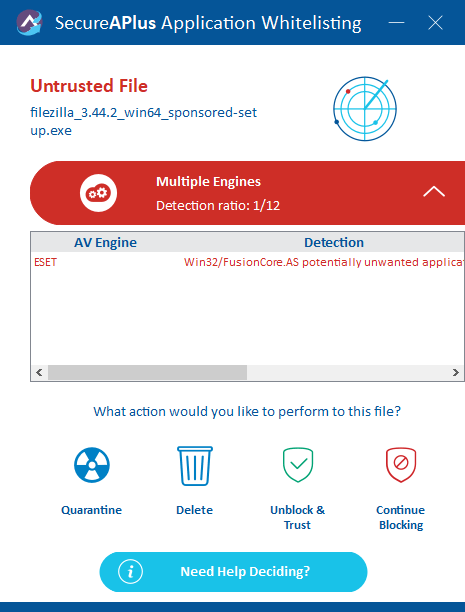Image resolution: width=465 pixels, height=612 pixels.
Task: Click the Delete trash bin icon
Action: [195, 466]
